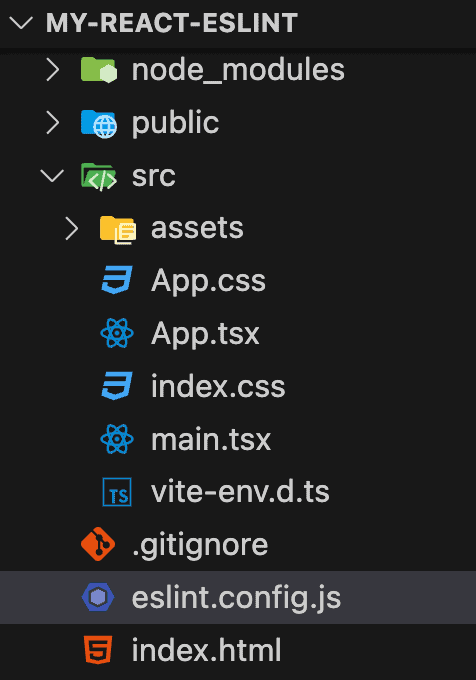Click the green node_modules folder icon
Screen dimensions: 476x680
(x=99, y=70)
